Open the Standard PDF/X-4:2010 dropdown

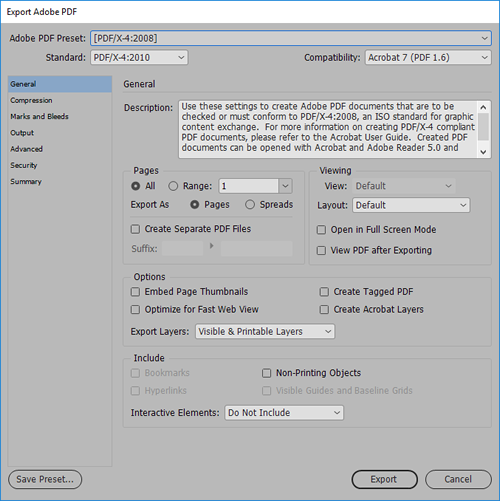(139, 58)
